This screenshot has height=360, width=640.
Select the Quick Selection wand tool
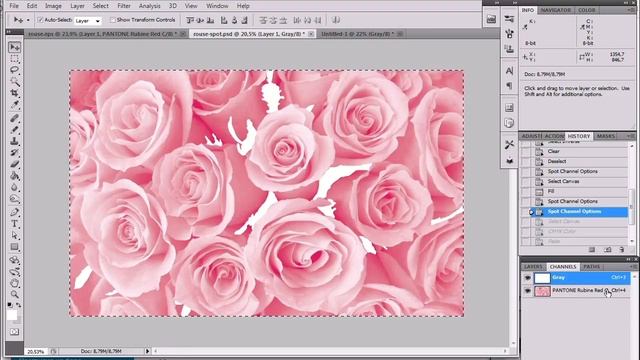(15, 82)
